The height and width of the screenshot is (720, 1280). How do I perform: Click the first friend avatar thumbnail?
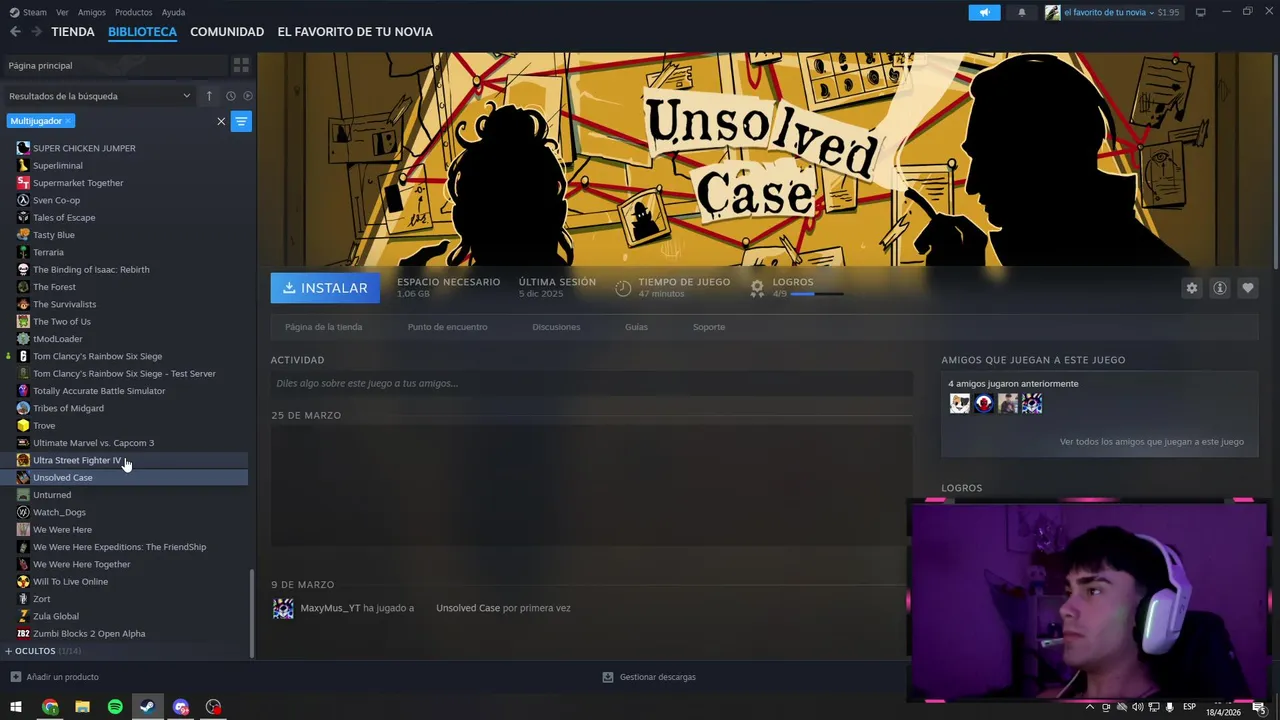pyautogui.click(x=959, y=403)
